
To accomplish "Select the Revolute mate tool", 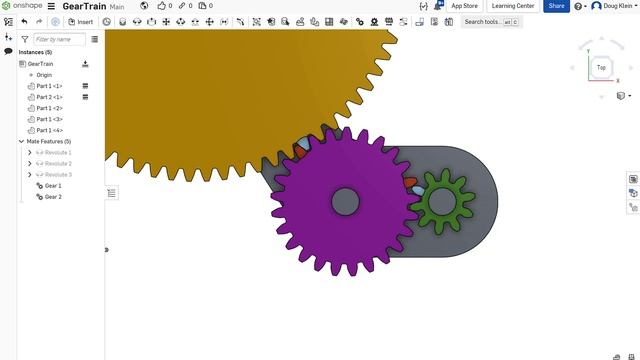I will (137, 22).
